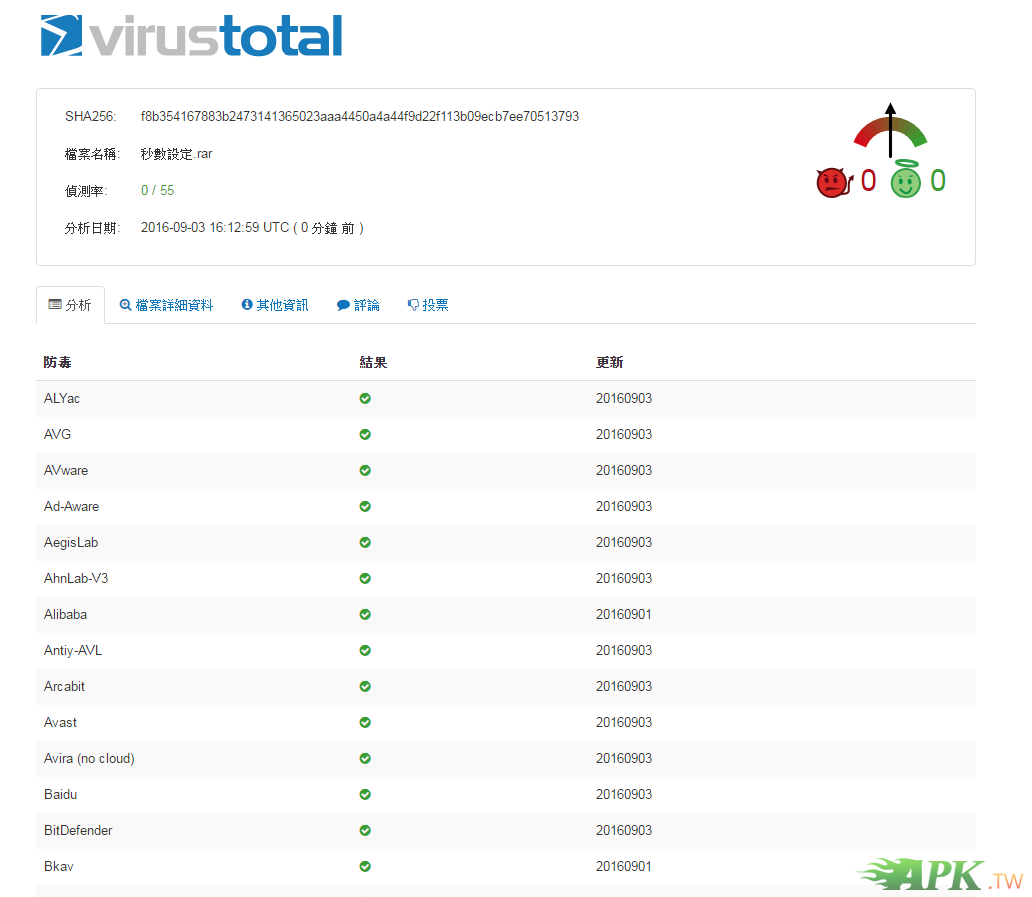Click the Ad-Aware antivirus name
Viewport: 1032px width, 897px height.
pos(72,506)
